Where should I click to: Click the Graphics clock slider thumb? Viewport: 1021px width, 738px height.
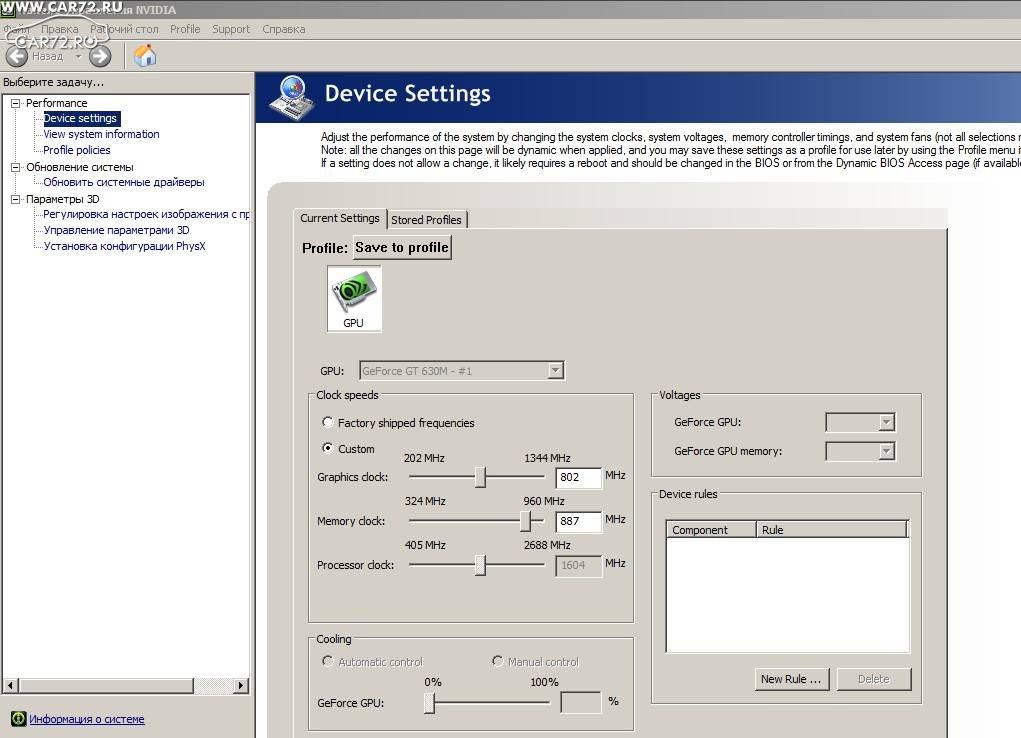(x=480, y=477)
